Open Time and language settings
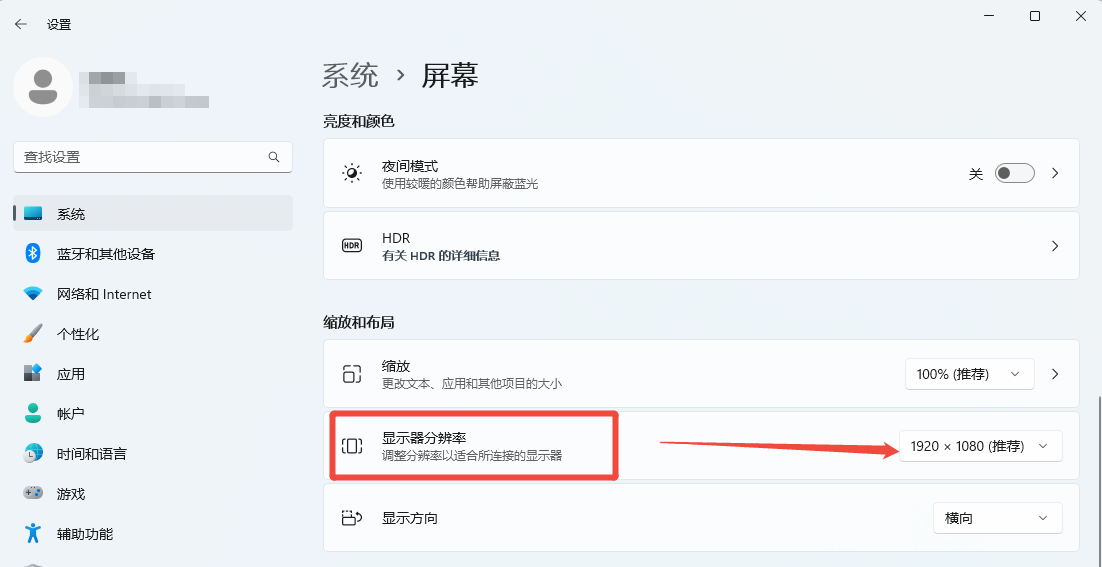 [92, 453]
